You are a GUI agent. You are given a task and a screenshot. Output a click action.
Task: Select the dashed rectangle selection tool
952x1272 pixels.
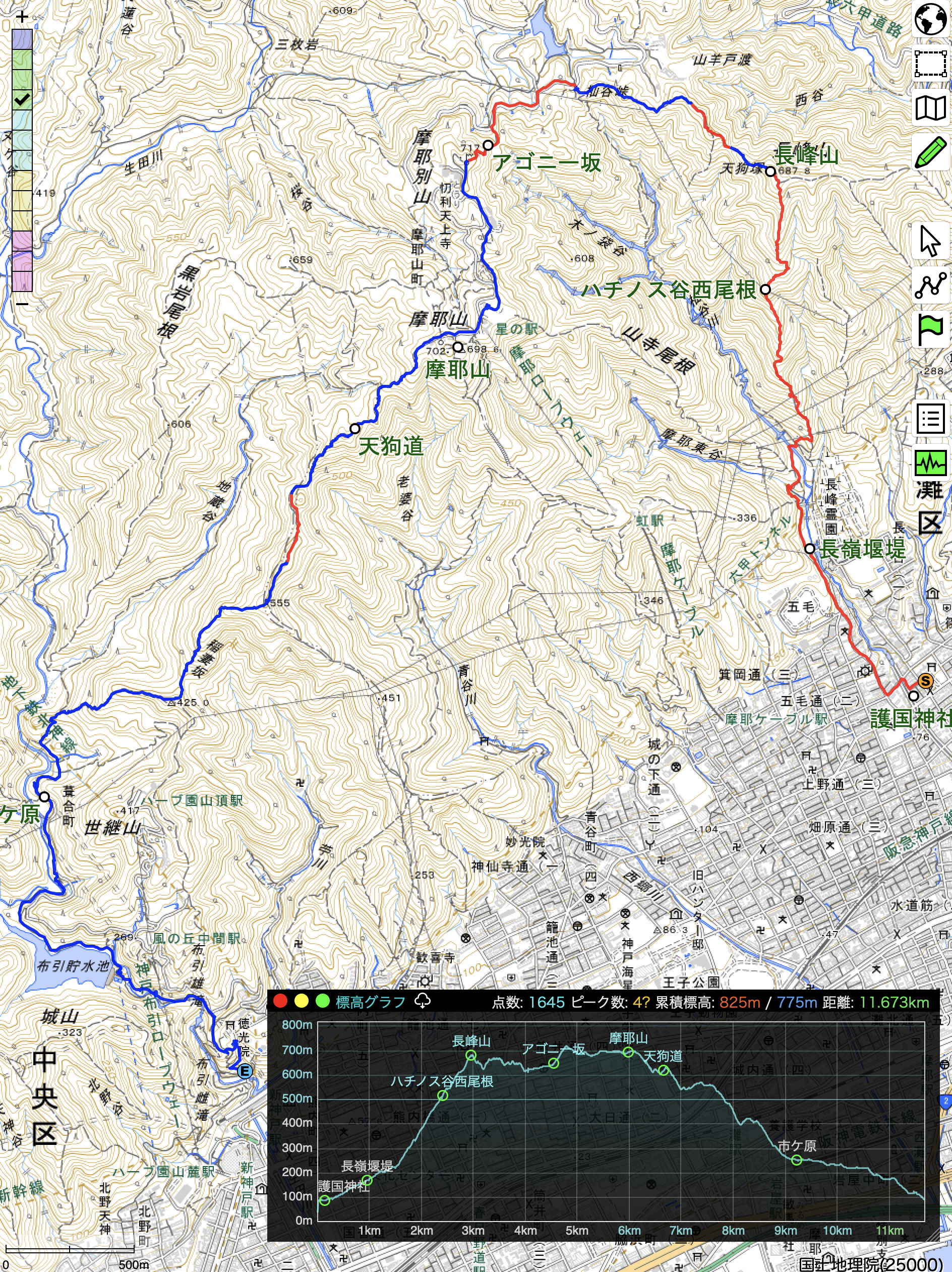[930, 64]
